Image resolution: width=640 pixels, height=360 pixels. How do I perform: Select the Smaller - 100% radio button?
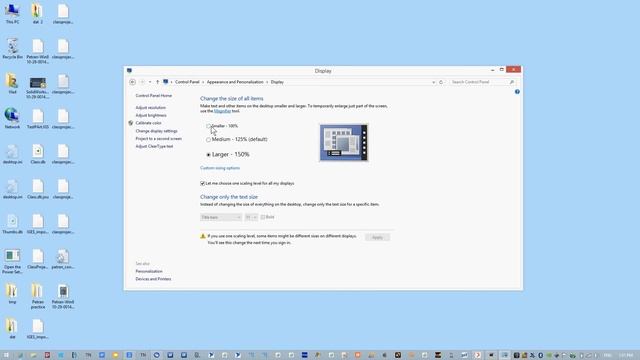[x=209, y=126]
